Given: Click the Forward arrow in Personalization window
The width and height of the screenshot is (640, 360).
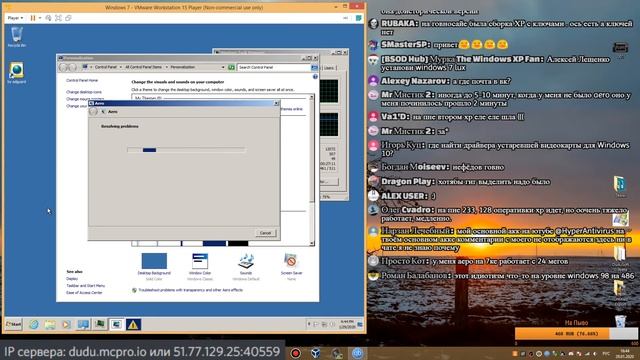Looking at the screenshot, I should click(x=72, y=67).
